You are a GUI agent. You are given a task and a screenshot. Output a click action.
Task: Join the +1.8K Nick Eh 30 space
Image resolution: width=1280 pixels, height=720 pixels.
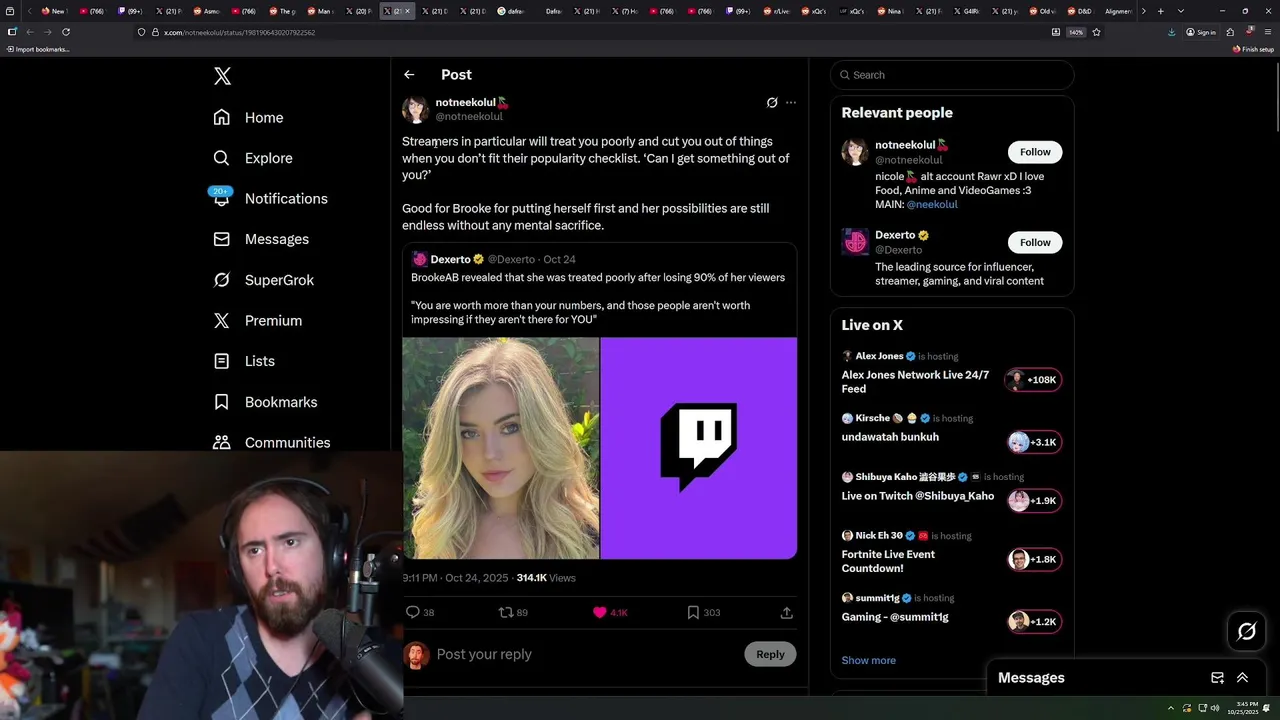[1033, 559]
